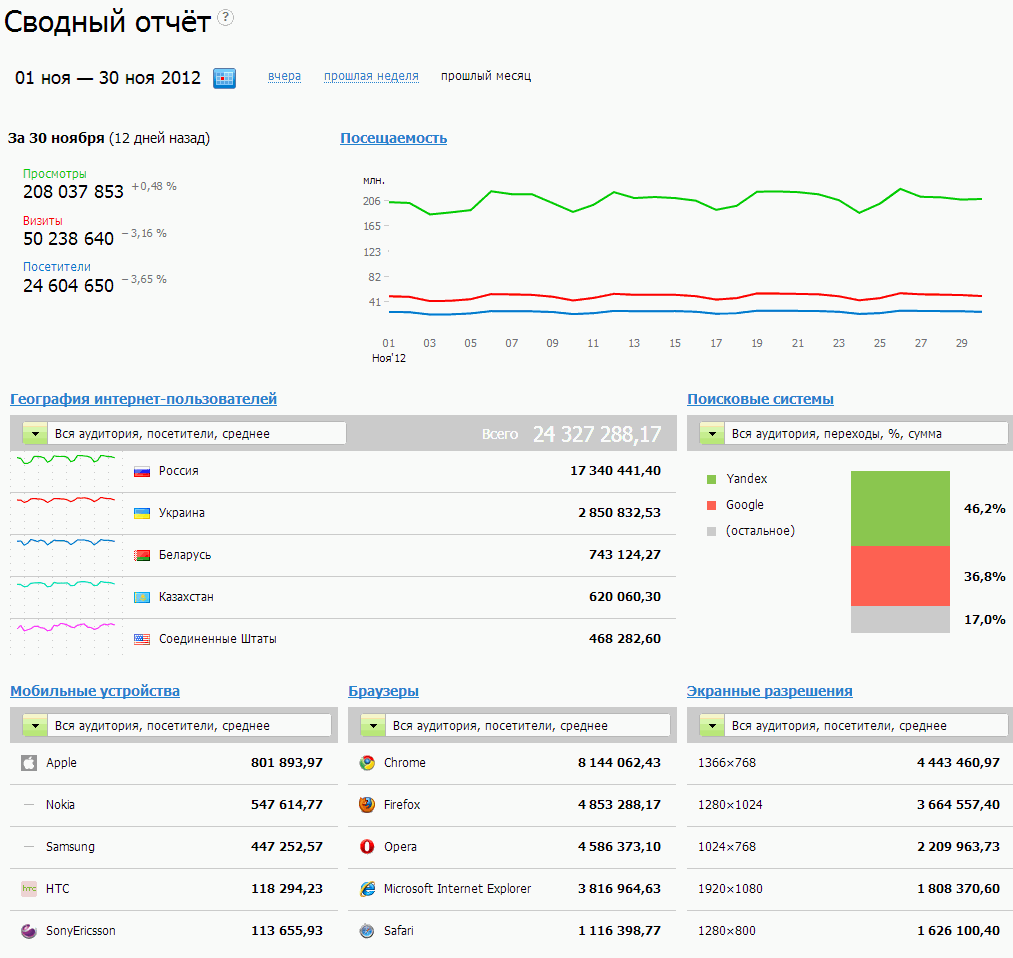Click the Kazakhstan flag icon
1013x958 pixels.
pos(142,598)
